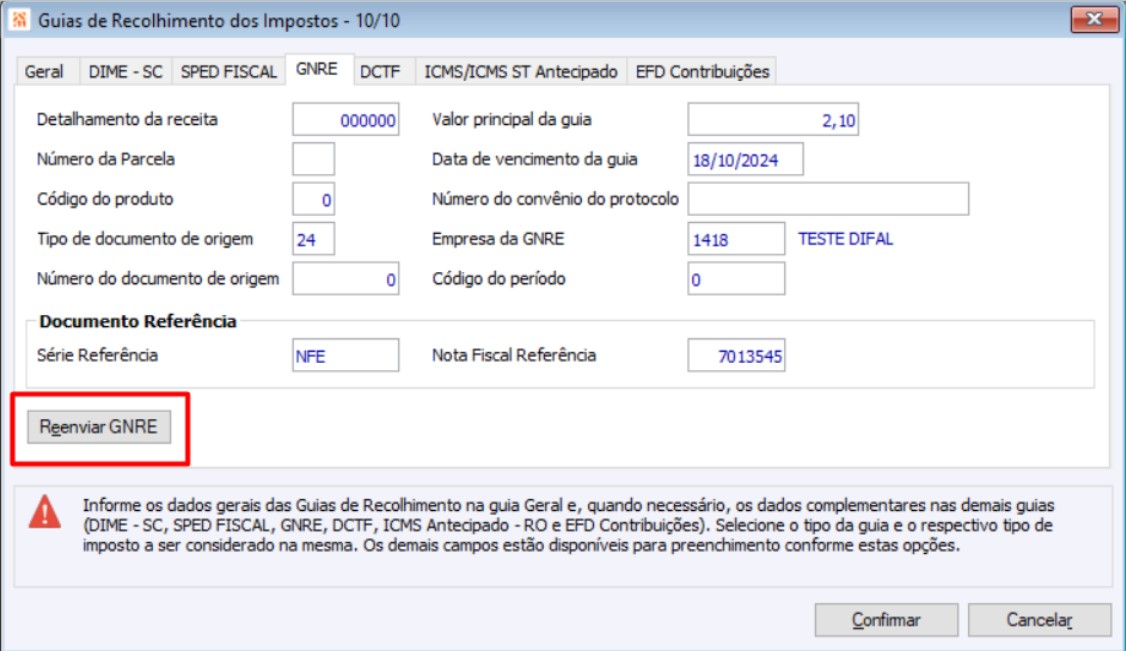
Task: Switch to EFD Contribuições tab
Action: coord(702,72)
